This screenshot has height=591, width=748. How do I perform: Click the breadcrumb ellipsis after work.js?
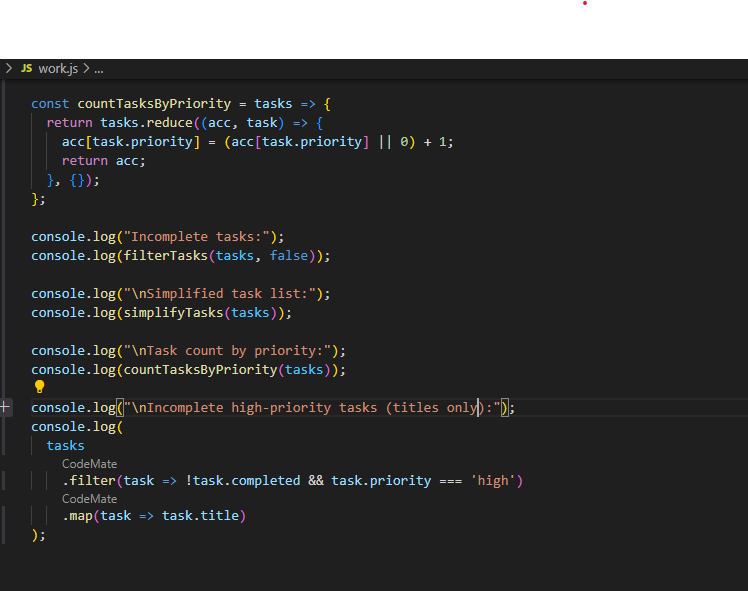click(99, 70)
